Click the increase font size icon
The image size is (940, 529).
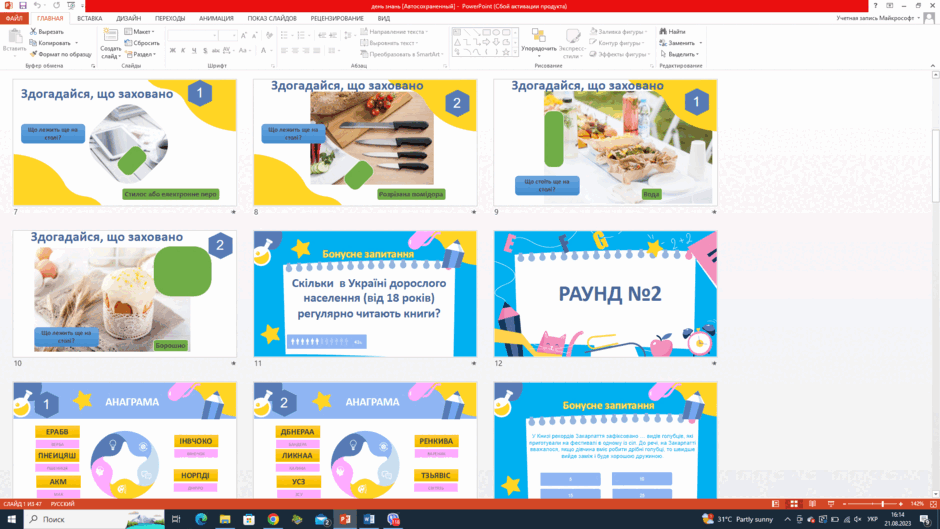[x=243, y=36]
